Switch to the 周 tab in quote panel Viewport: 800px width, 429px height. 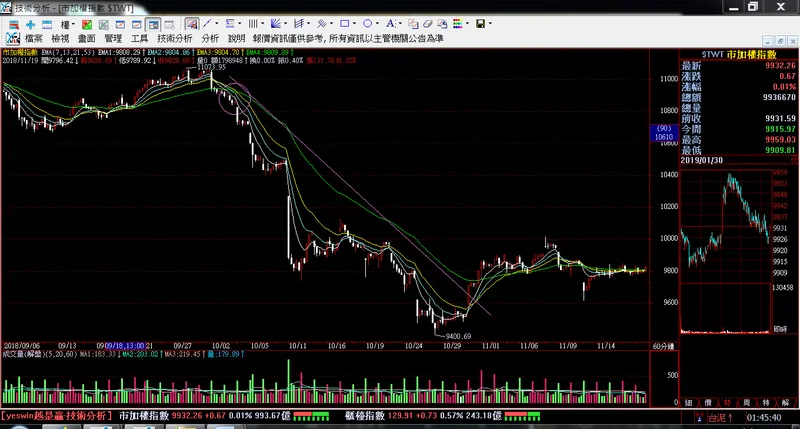point(746,402)
